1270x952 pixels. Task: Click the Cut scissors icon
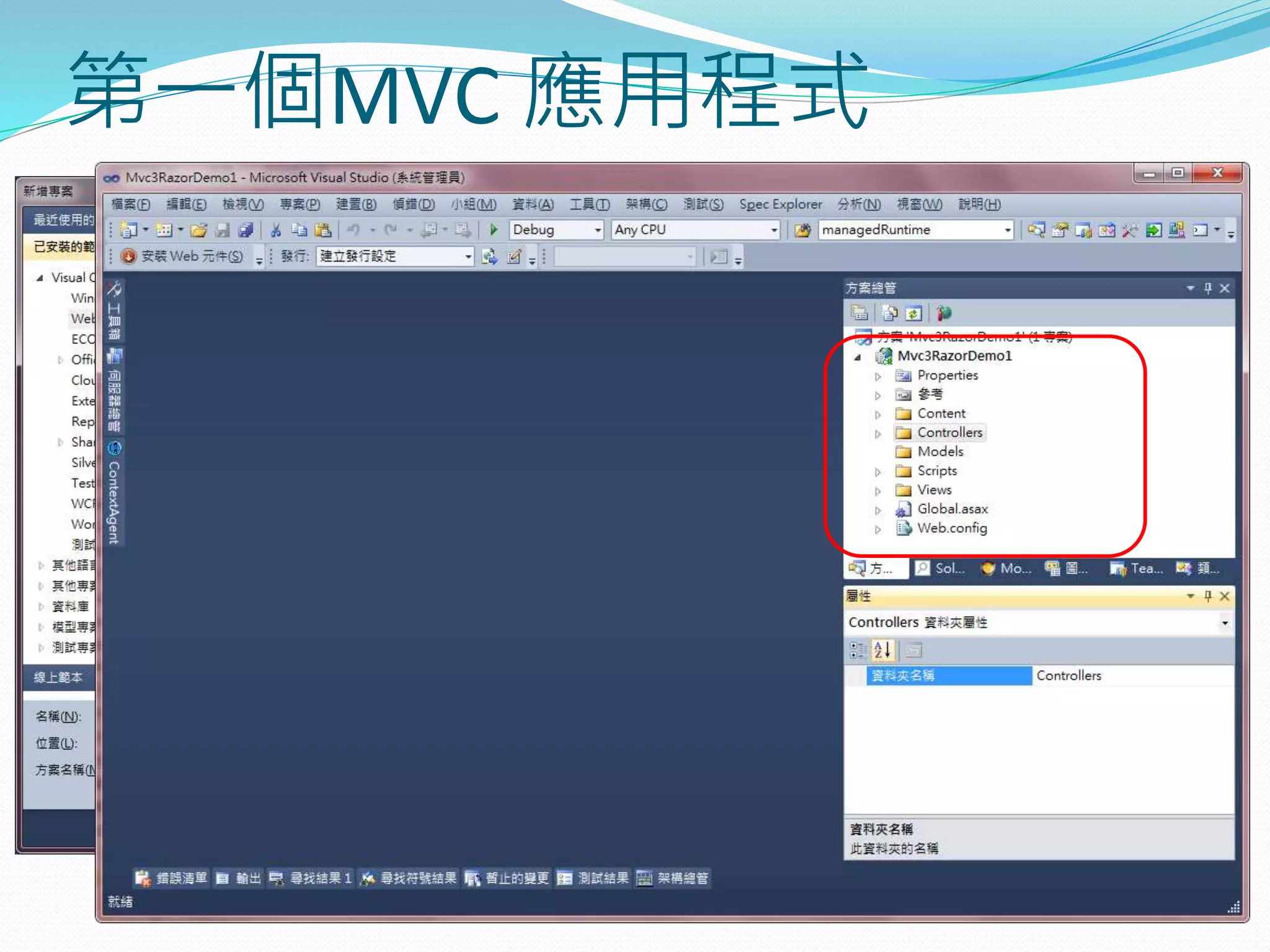coord(276,230)
